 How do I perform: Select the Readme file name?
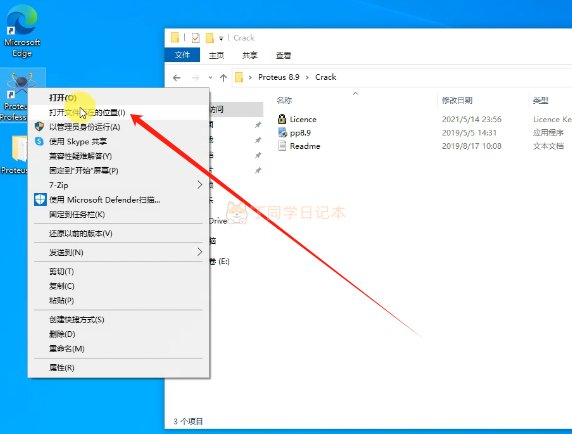point(305,146)
